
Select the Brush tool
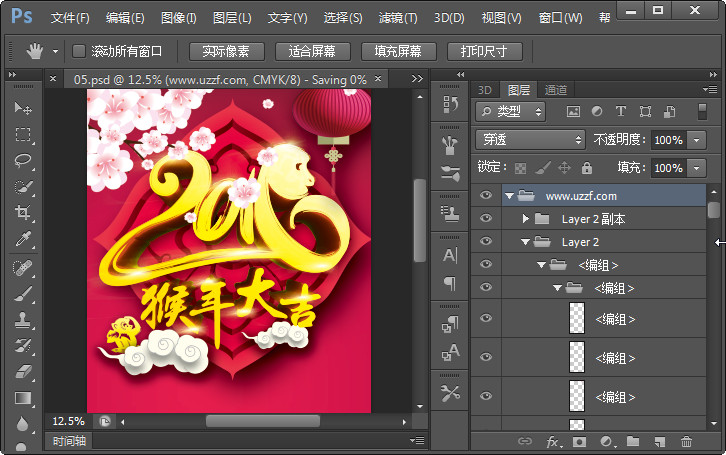[23, 294]
